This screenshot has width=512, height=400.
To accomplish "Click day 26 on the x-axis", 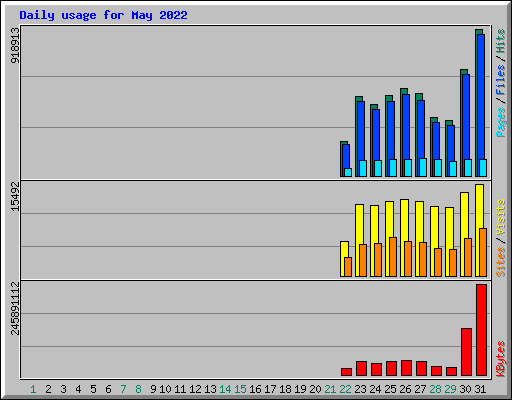I will pos(405,389).
